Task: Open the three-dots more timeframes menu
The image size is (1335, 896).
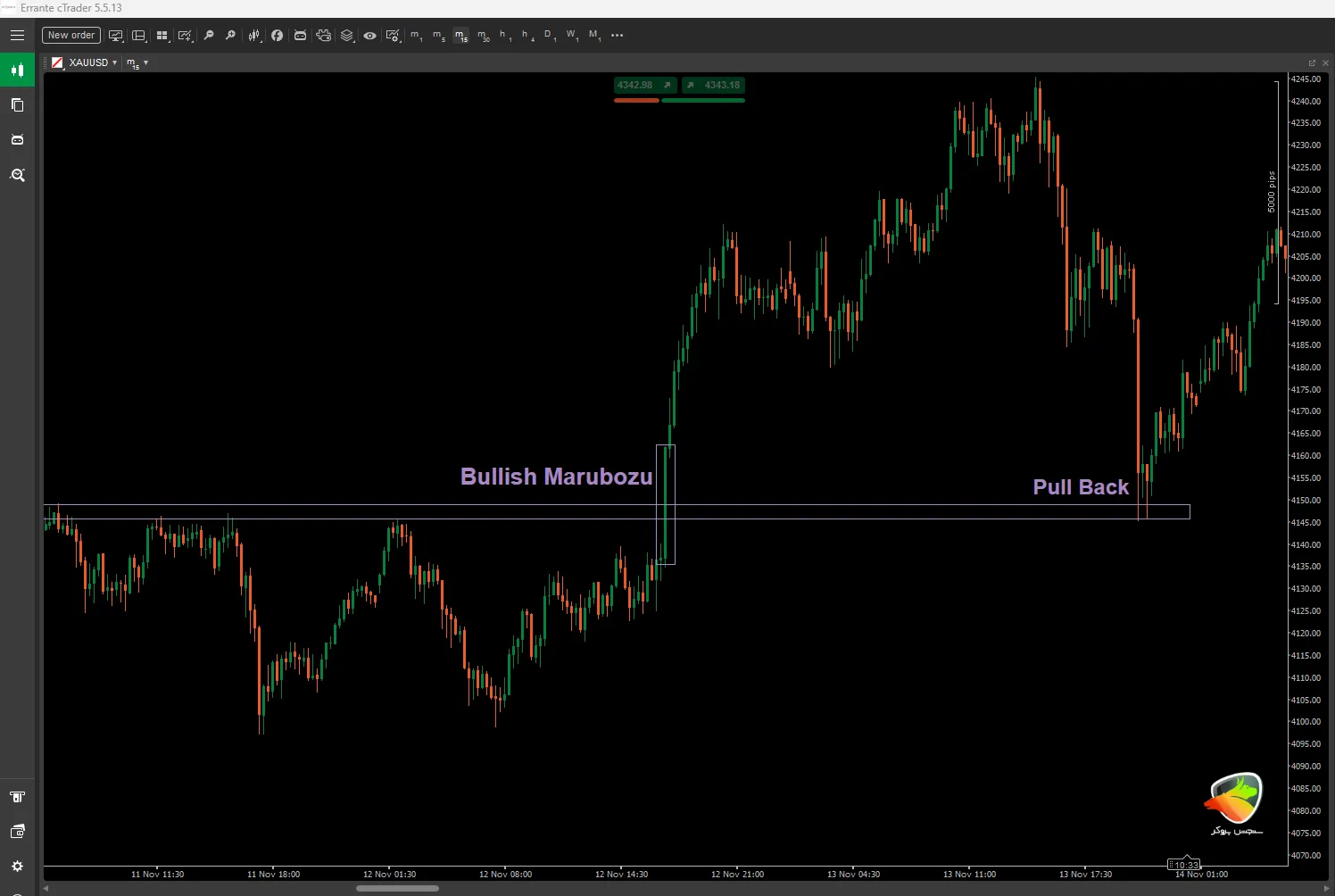Action: (617, 36)
